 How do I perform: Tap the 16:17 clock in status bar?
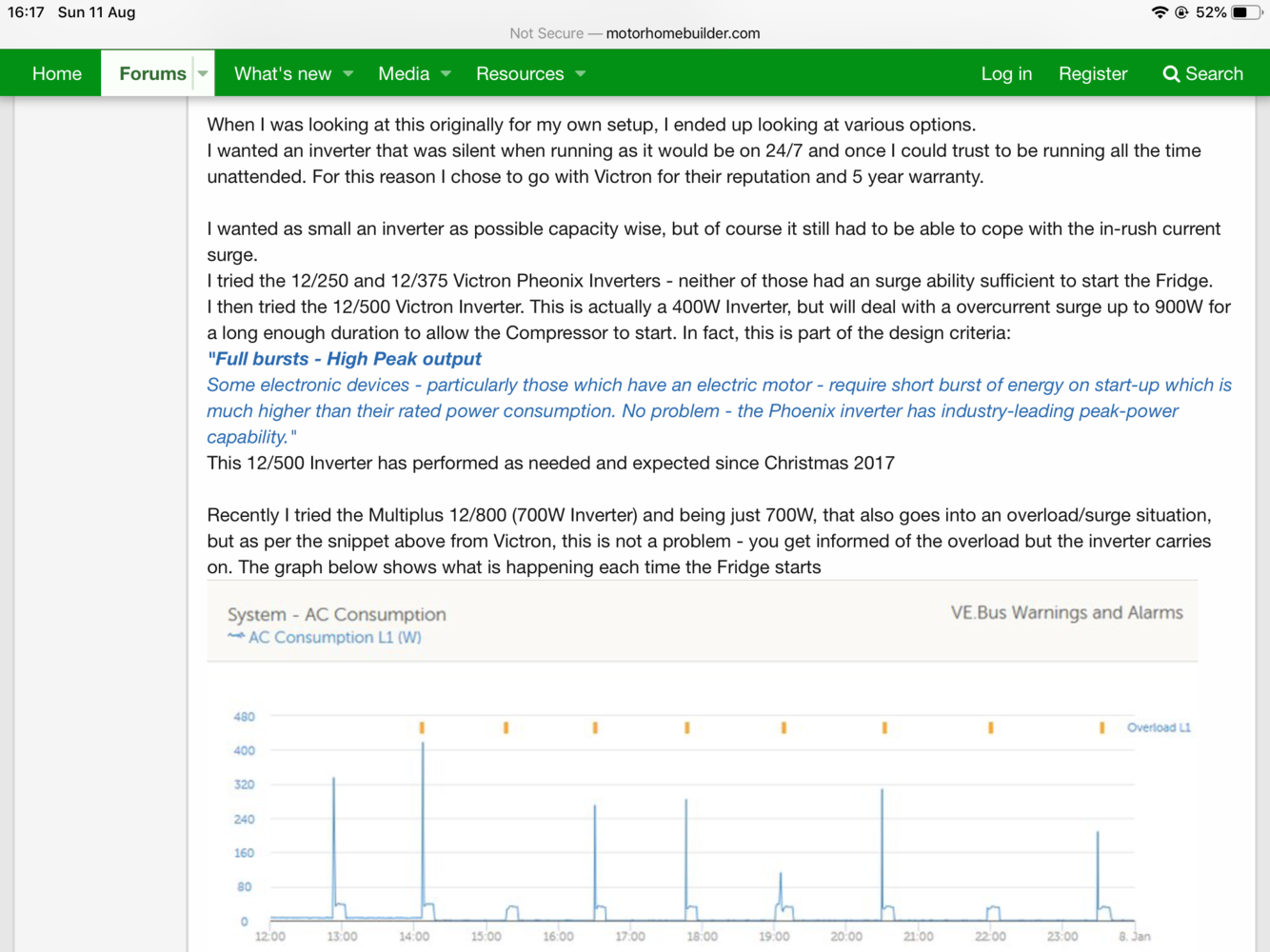pyautogui.click(x=26, y=12)
